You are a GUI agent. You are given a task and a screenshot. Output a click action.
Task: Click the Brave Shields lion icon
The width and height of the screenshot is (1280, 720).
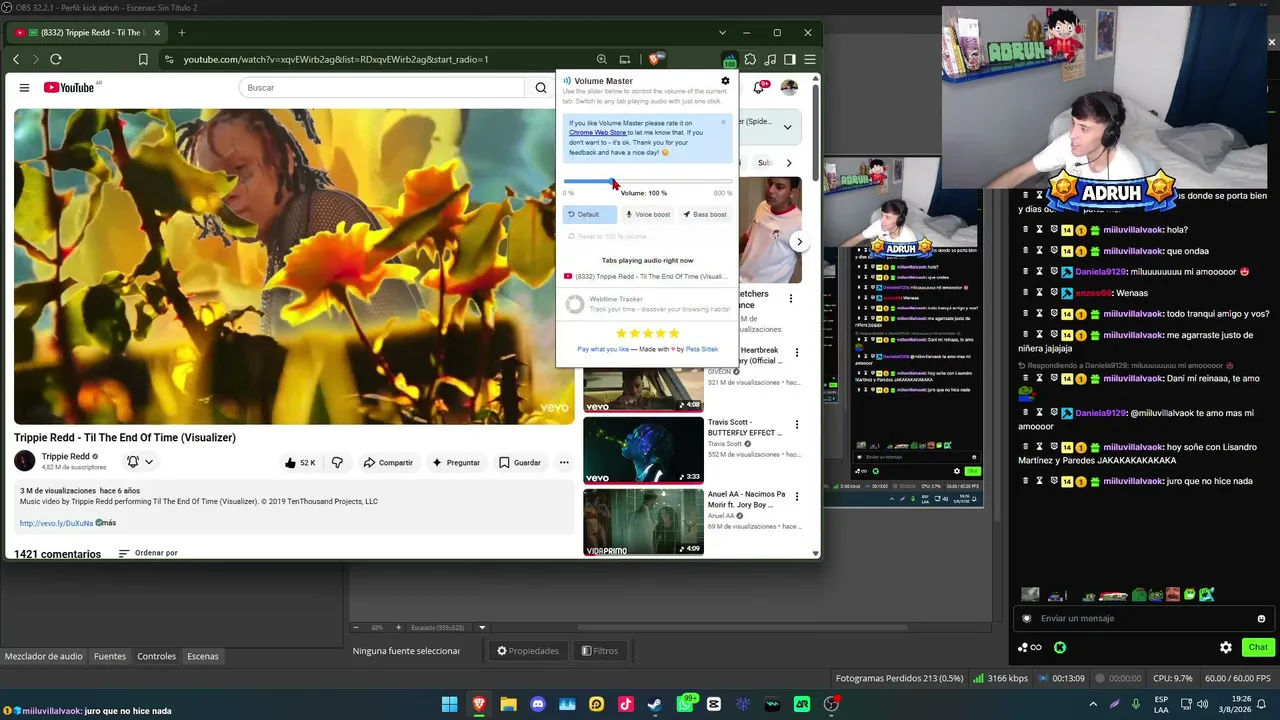tap(654, 59)
